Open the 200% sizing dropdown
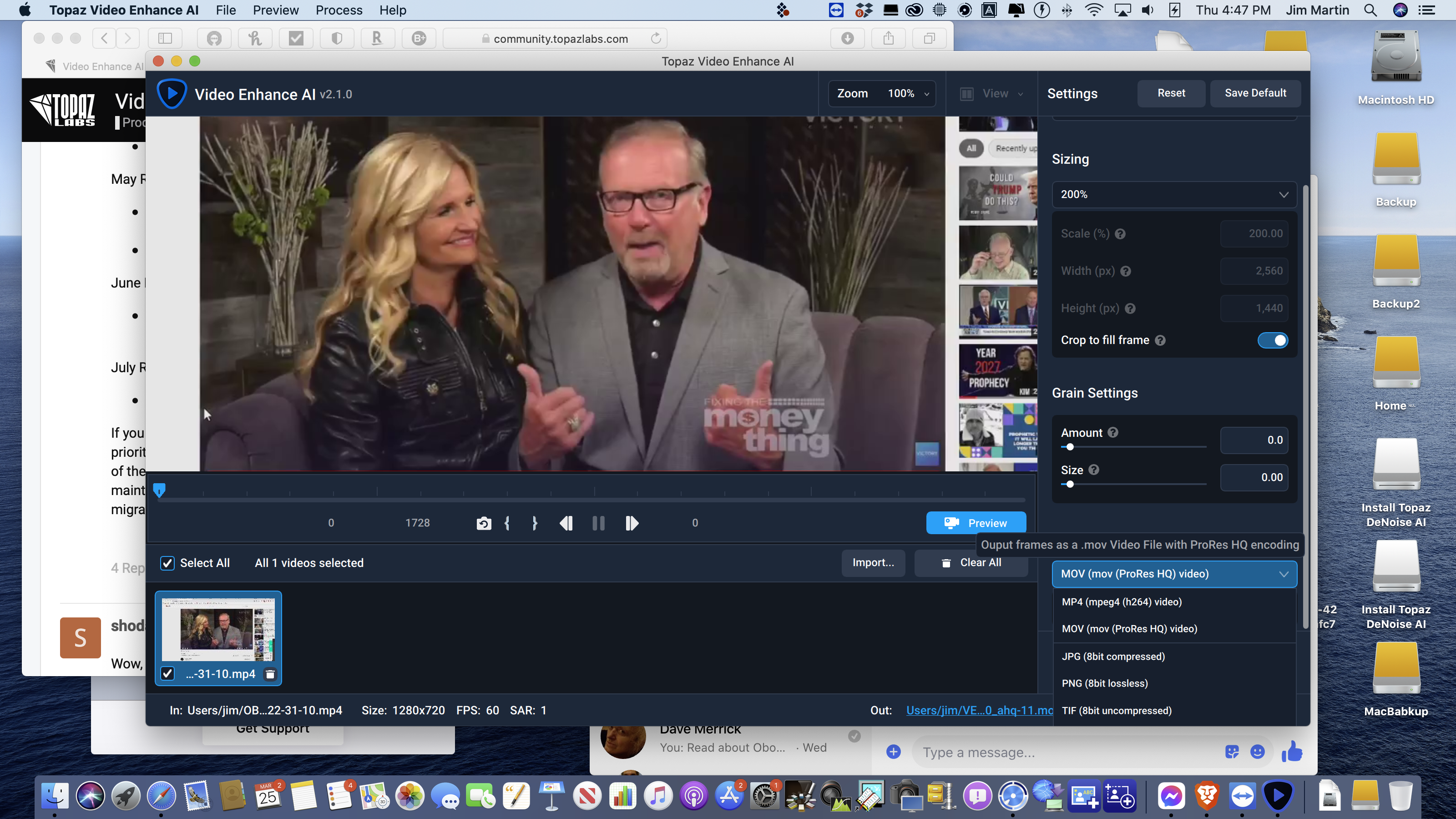The height and width of the screenshot is (819, 1456). 1173,194
